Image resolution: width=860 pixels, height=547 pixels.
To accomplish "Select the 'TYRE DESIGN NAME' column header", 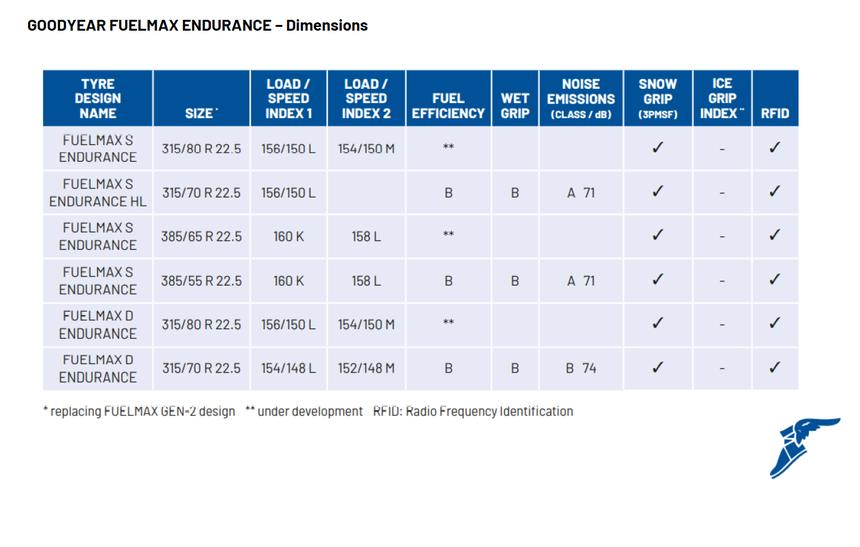I will point(98,98).
